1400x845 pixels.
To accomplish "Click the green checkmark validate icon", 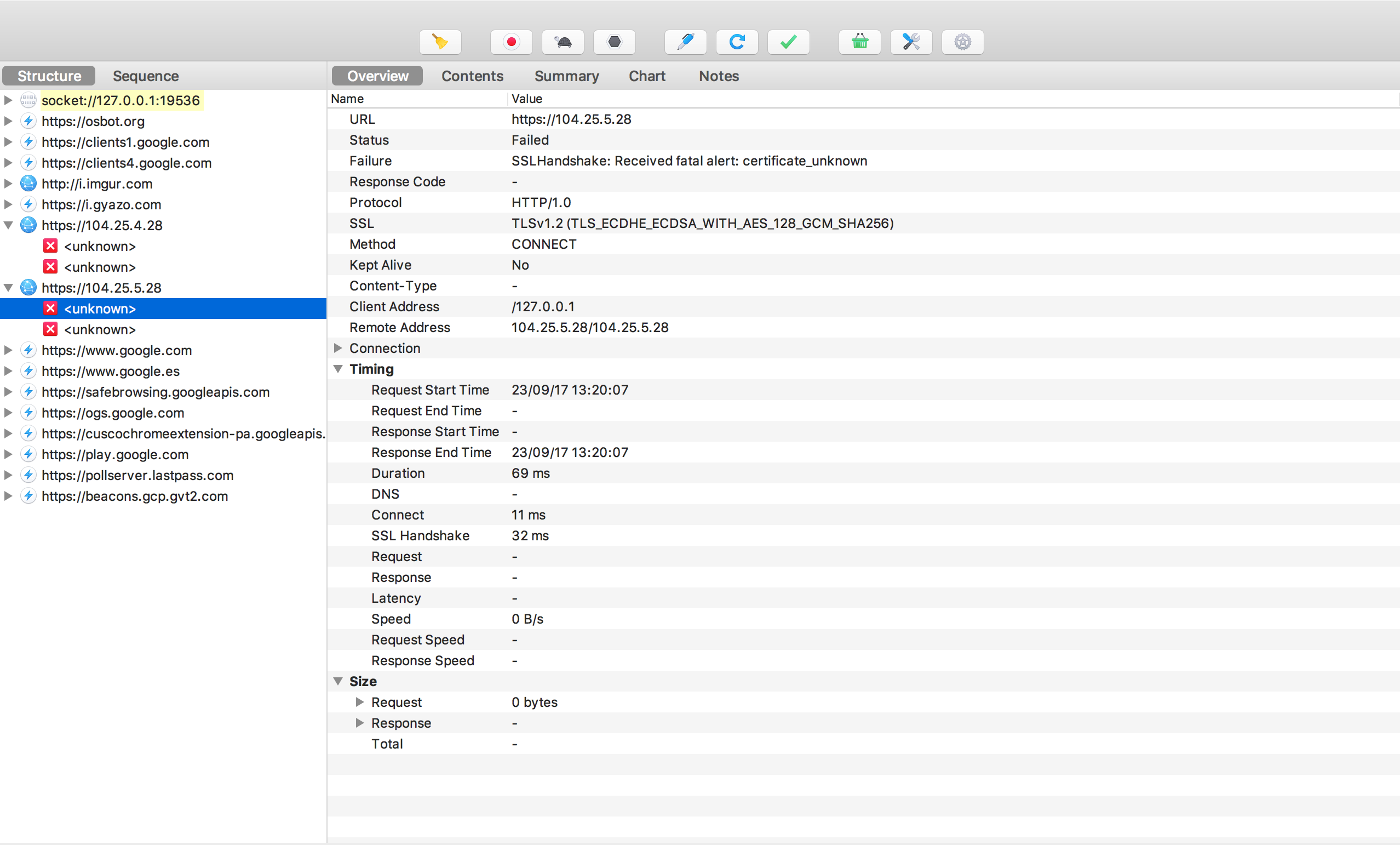I will (x=788, y=42).
